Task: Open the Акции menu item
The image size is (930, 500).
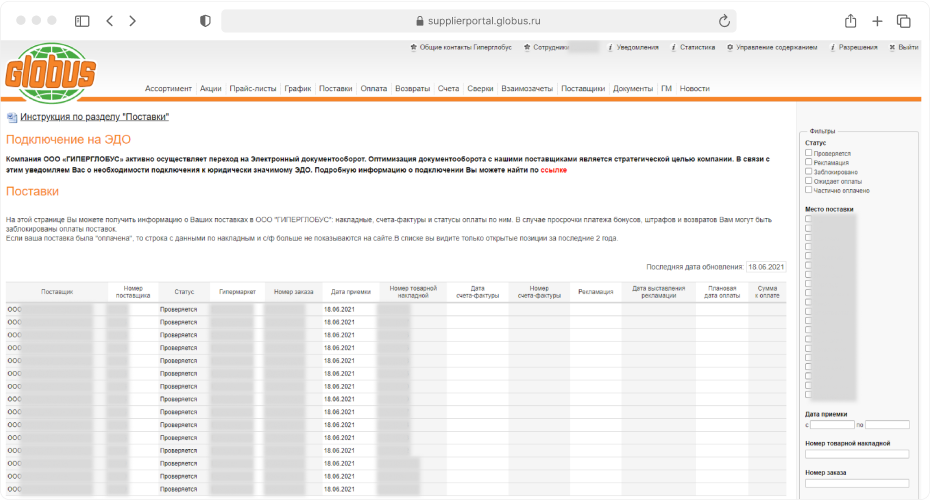Action: pyautogui.click(x=211, y=88)
